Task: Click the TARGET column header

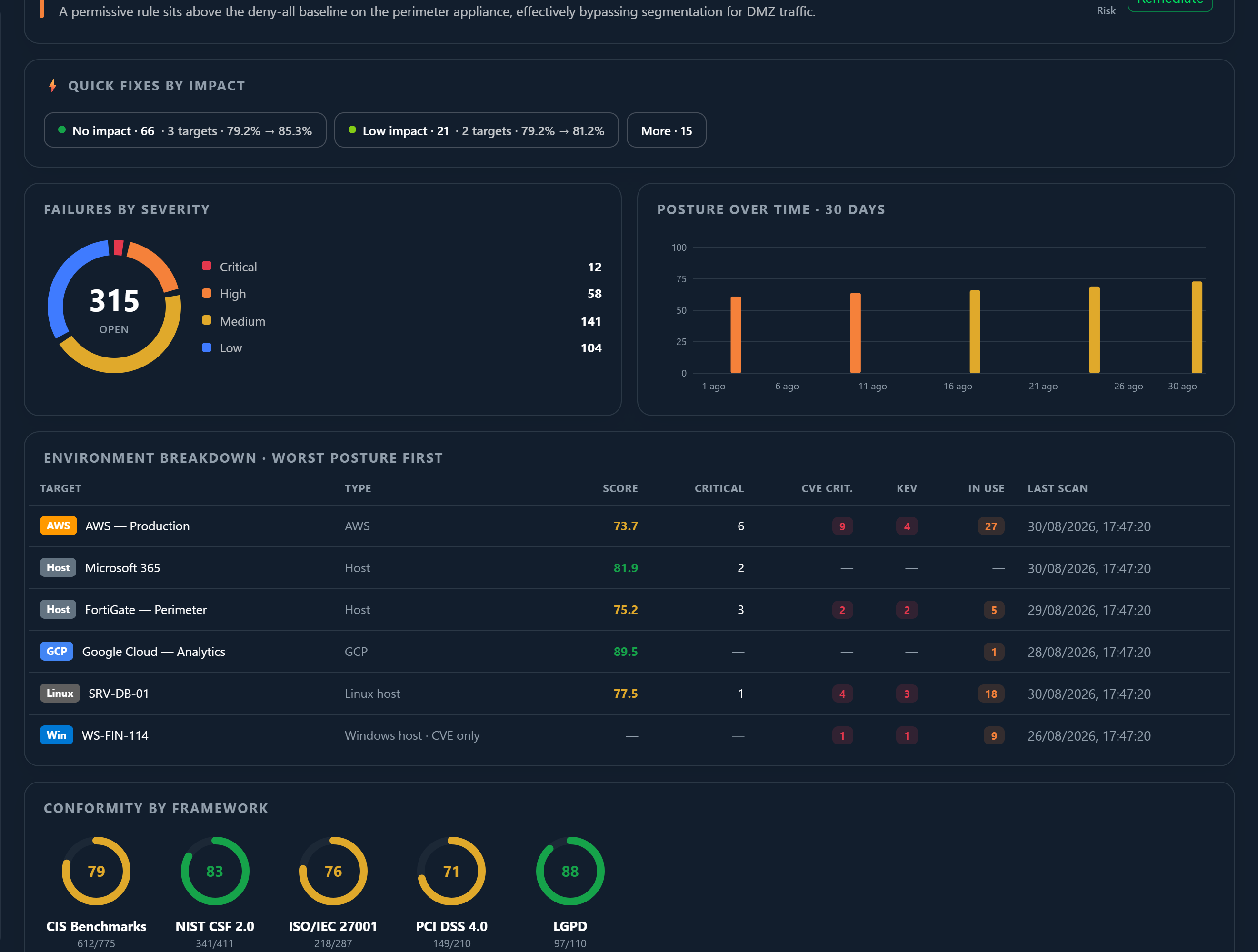Action: coord(60,488)
